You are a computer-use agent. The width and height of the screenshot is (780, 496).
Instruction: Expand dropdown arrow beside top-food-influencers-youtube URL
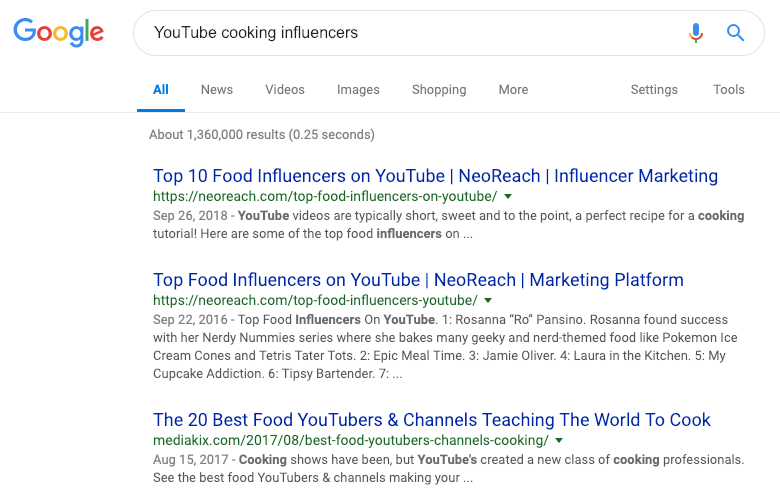click(x=488, y=300)
